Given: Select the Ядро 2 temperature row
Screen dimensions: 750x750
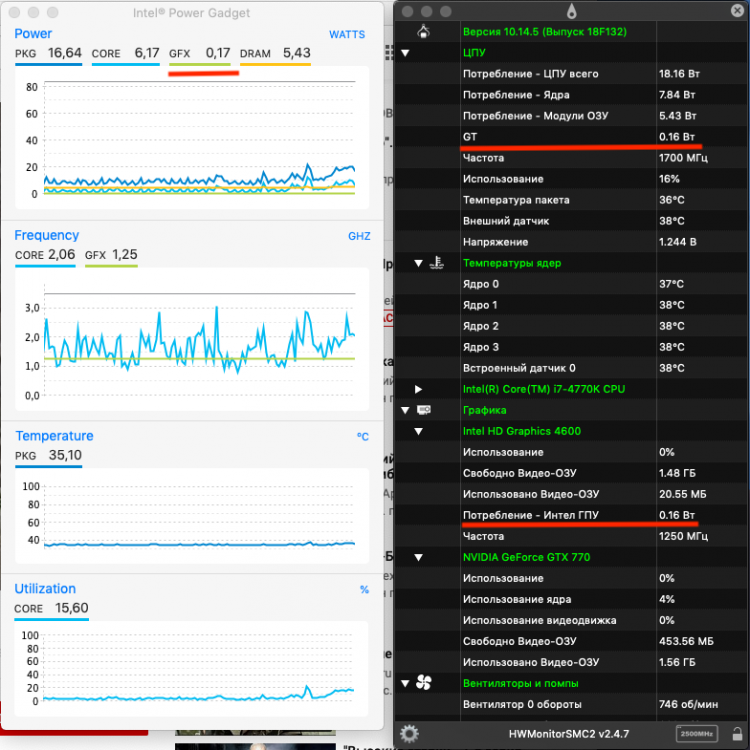Looking at the screenshot, I should 572,326.
